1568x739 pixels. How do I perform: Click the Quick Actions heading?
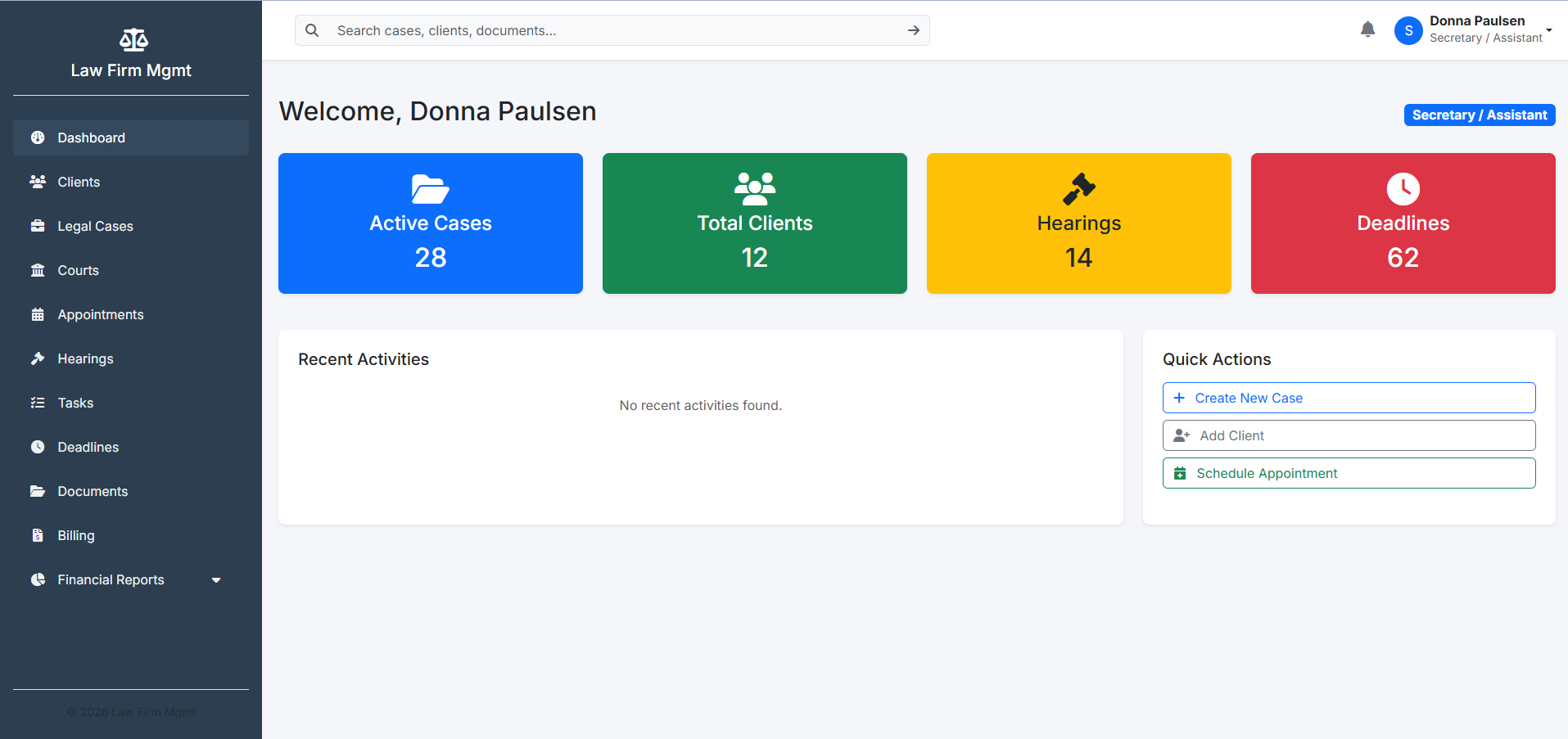(1217, 359)
